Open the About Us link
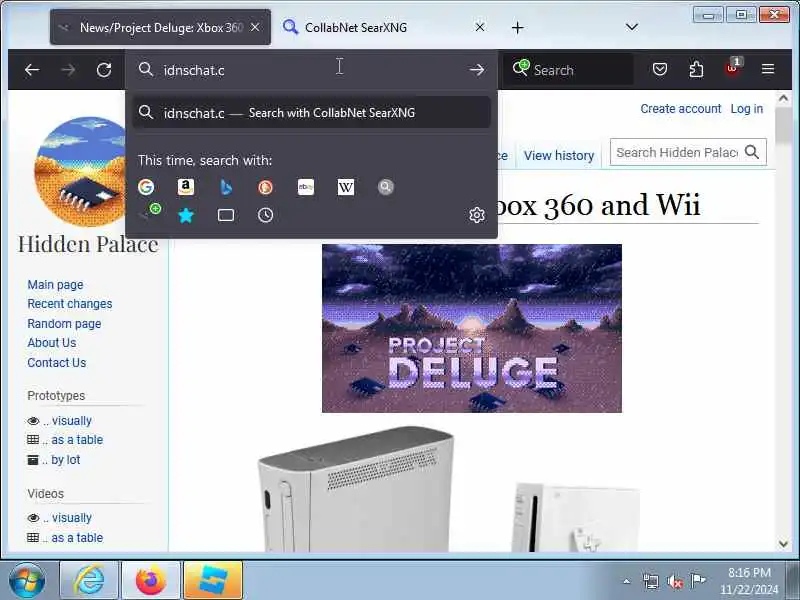The height and width of the screenshot is (600, 800). [x=52, y=343]
